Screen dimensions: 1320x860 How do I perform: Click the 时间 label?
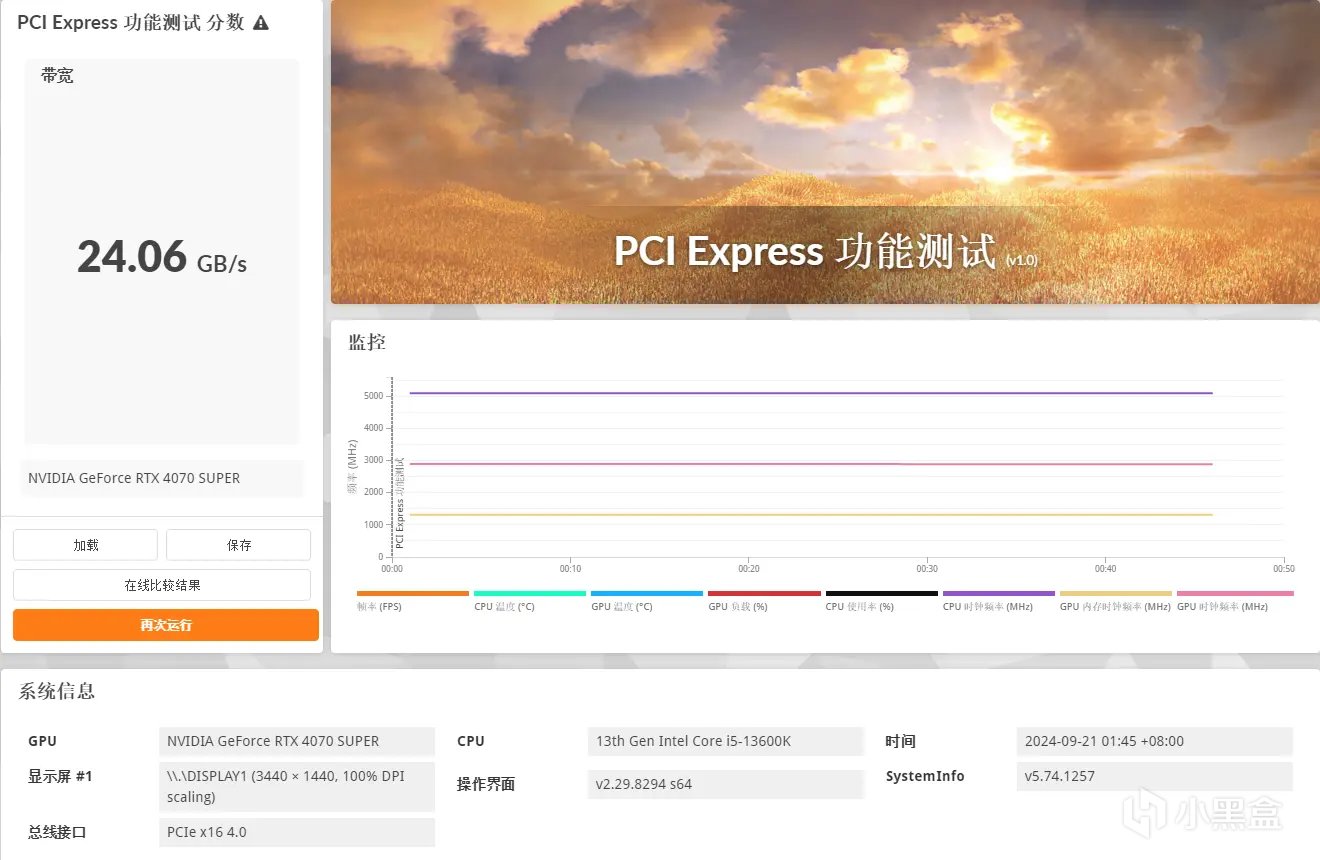900,741
